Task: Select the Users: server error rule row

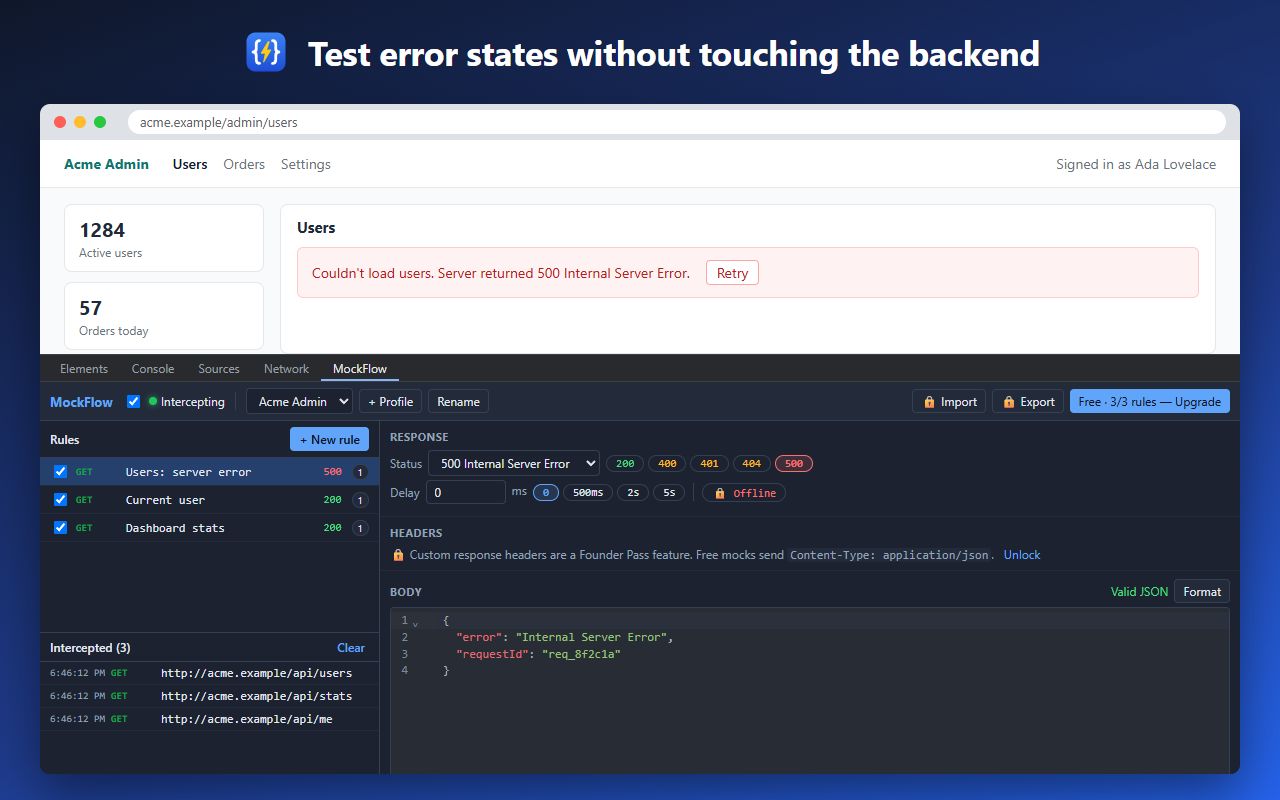Action: click(x=210, y=472)
